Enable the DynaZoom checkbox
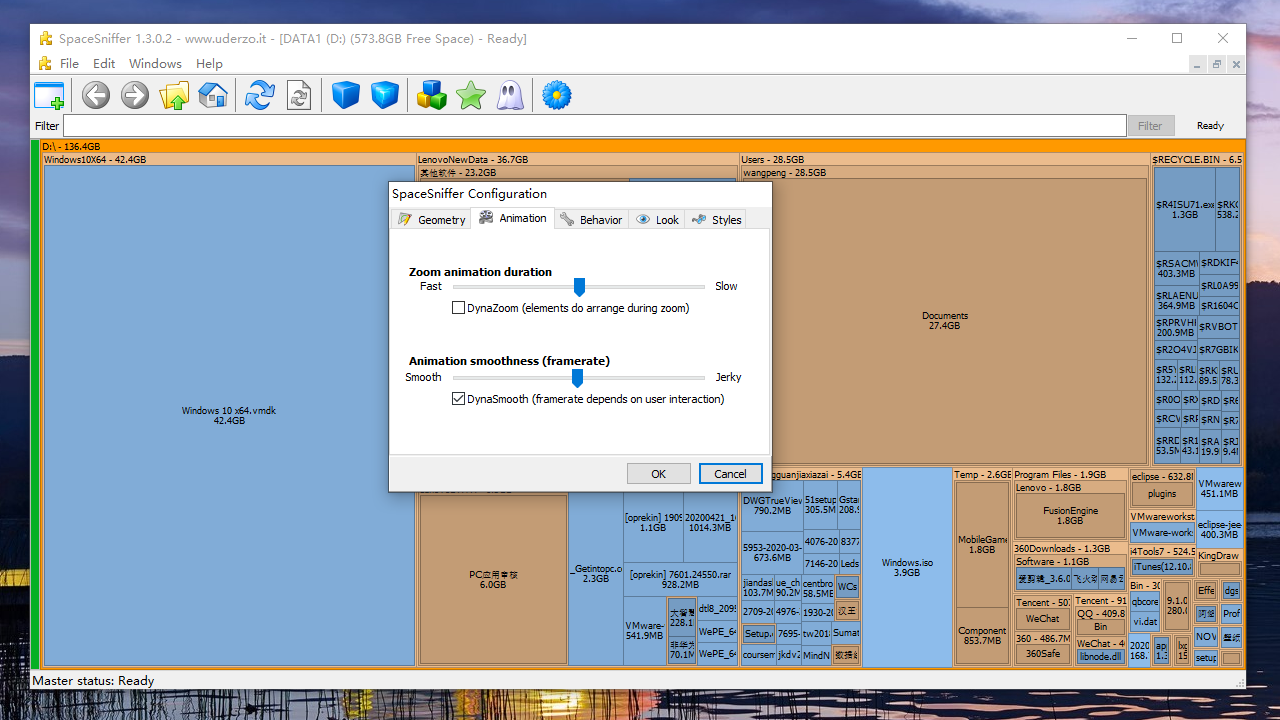Image resolution: width=1280 pixels, height=720 pixels. (459, 308)
